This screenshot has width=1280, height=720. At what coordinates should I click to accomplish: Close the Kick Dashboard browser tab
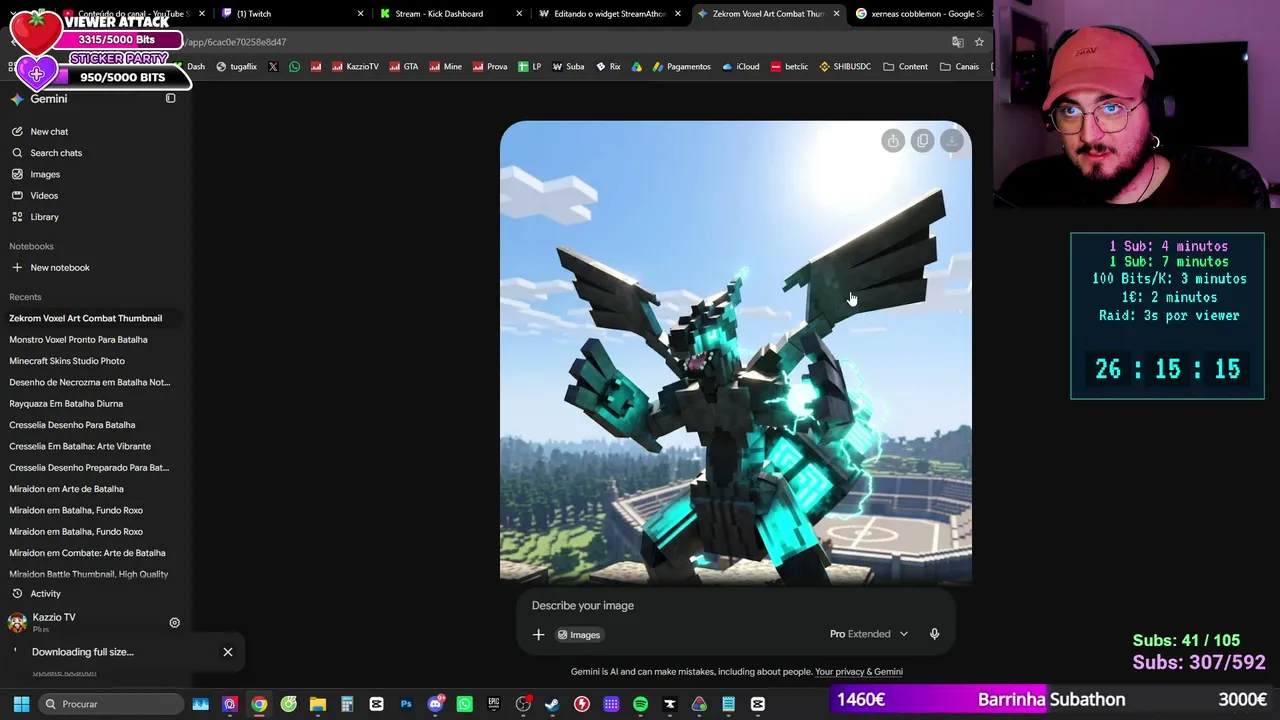pos(519,14)
